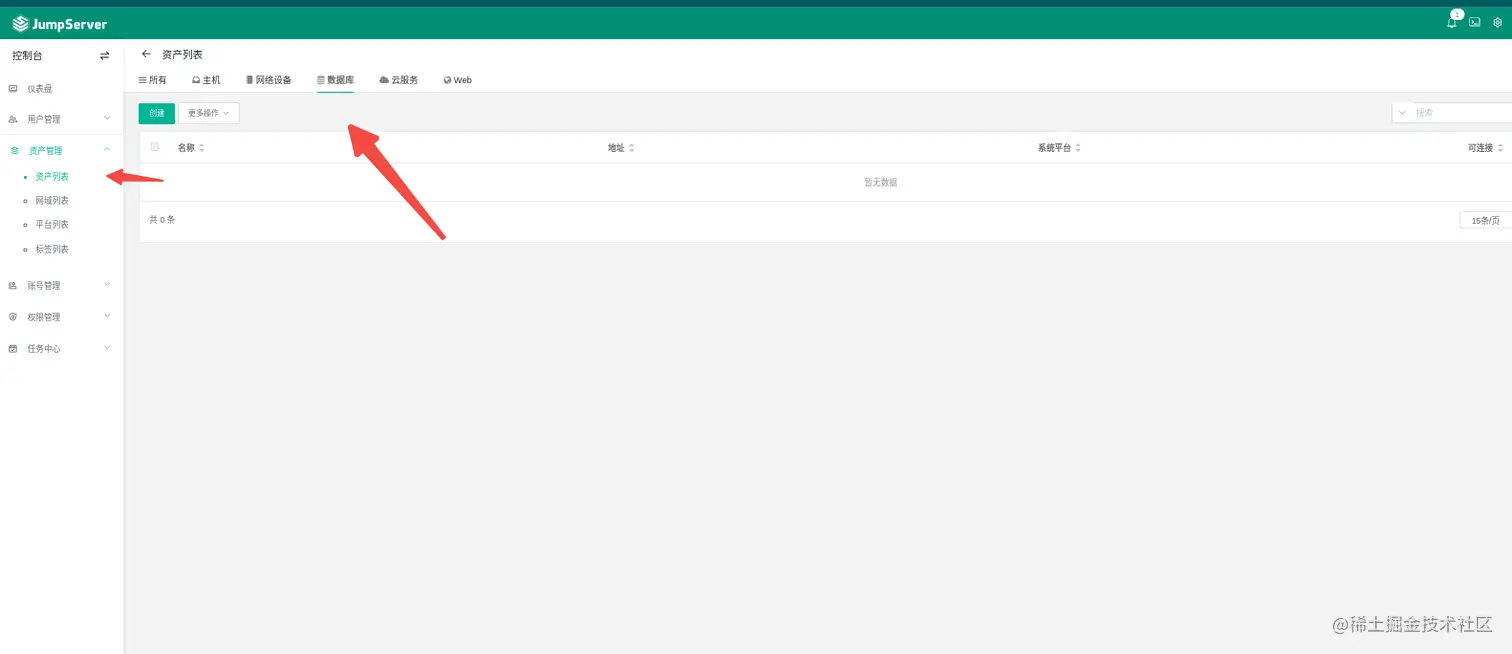Open 标签列表 in the sidebar
1512x654 pixels.
click(x=52, y=249)
